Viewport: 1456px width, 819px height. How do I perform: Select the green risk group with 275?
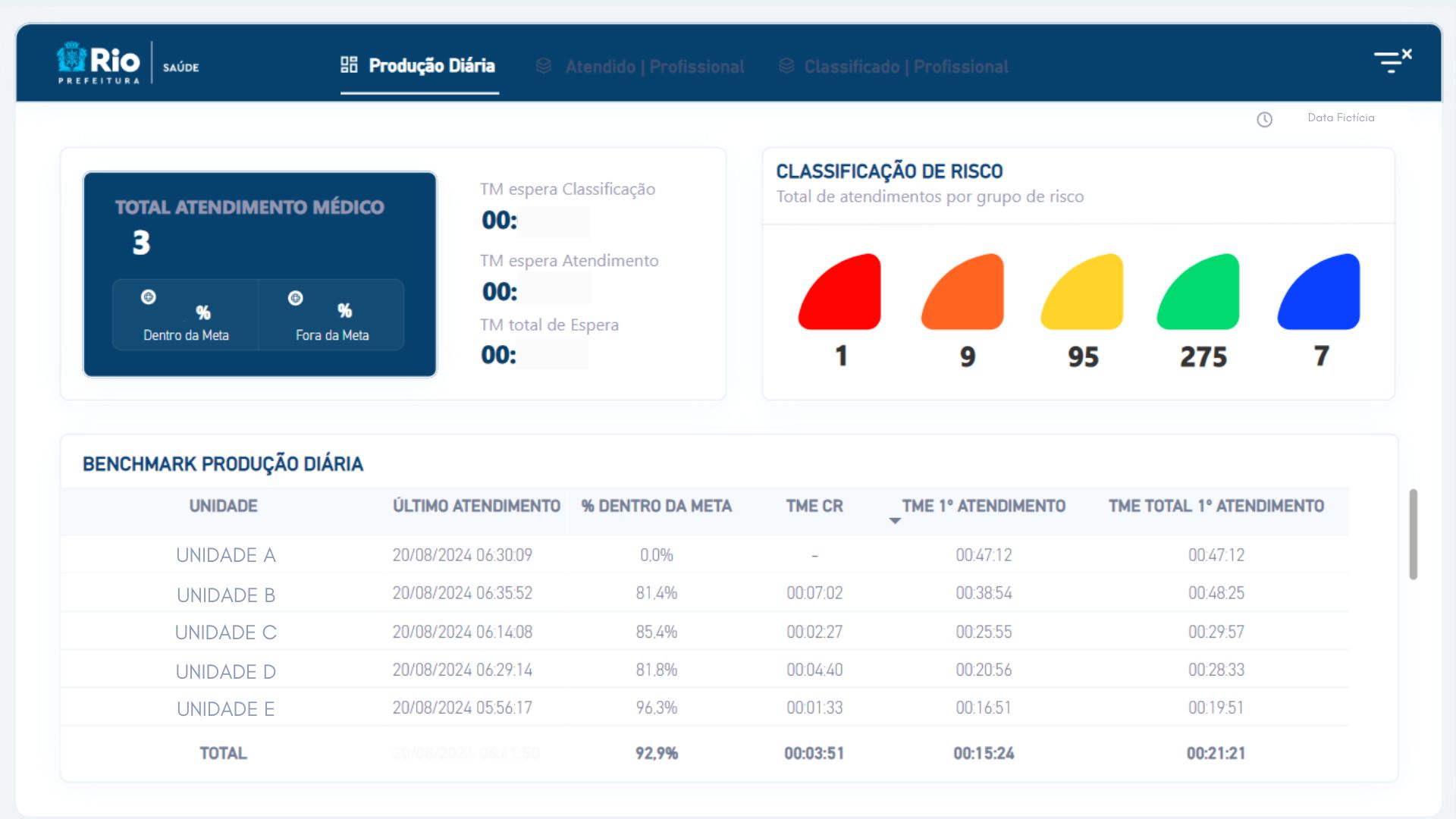(1200, 294)
